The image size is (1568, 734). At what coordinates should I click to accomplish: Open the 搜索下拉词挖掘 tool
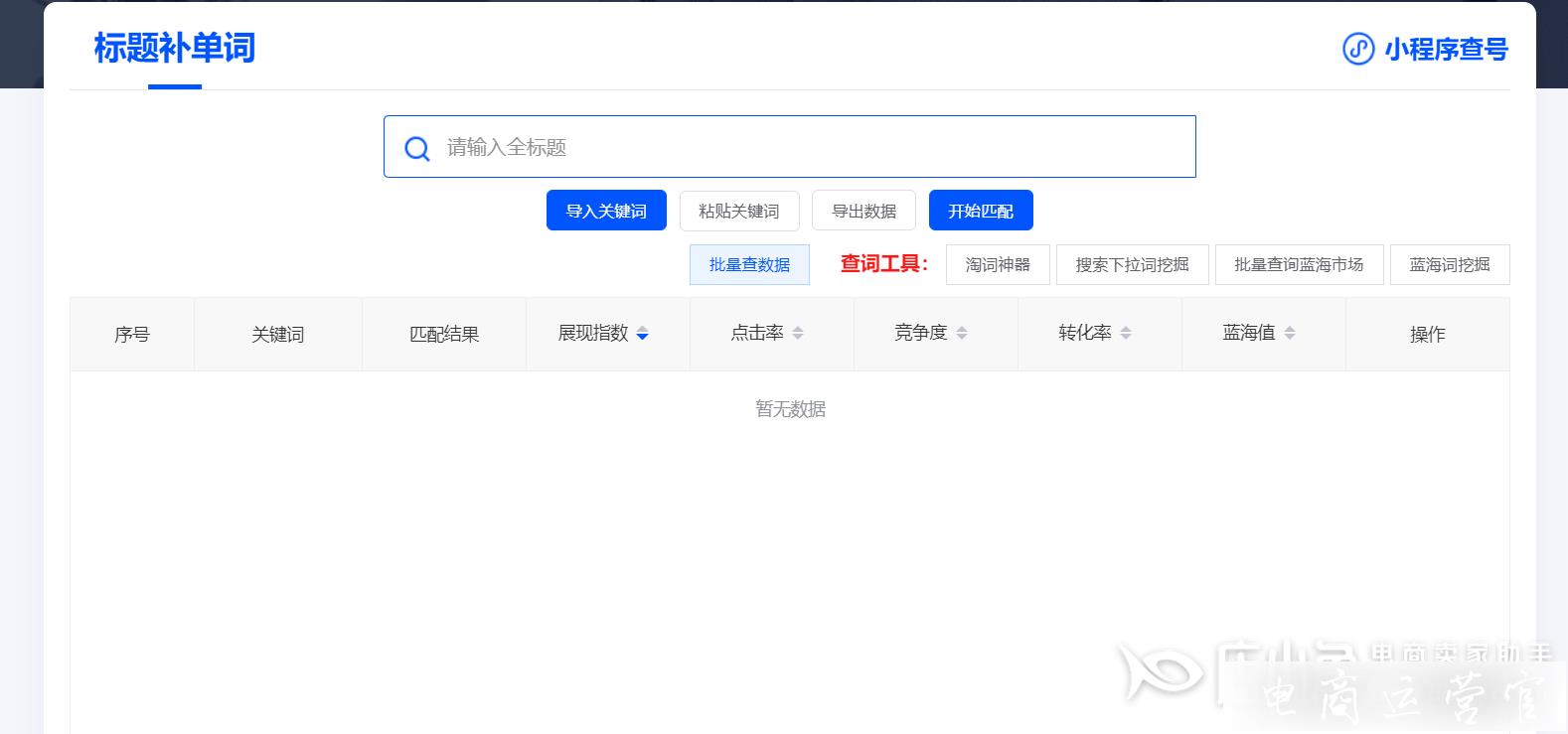(1133, 265)
